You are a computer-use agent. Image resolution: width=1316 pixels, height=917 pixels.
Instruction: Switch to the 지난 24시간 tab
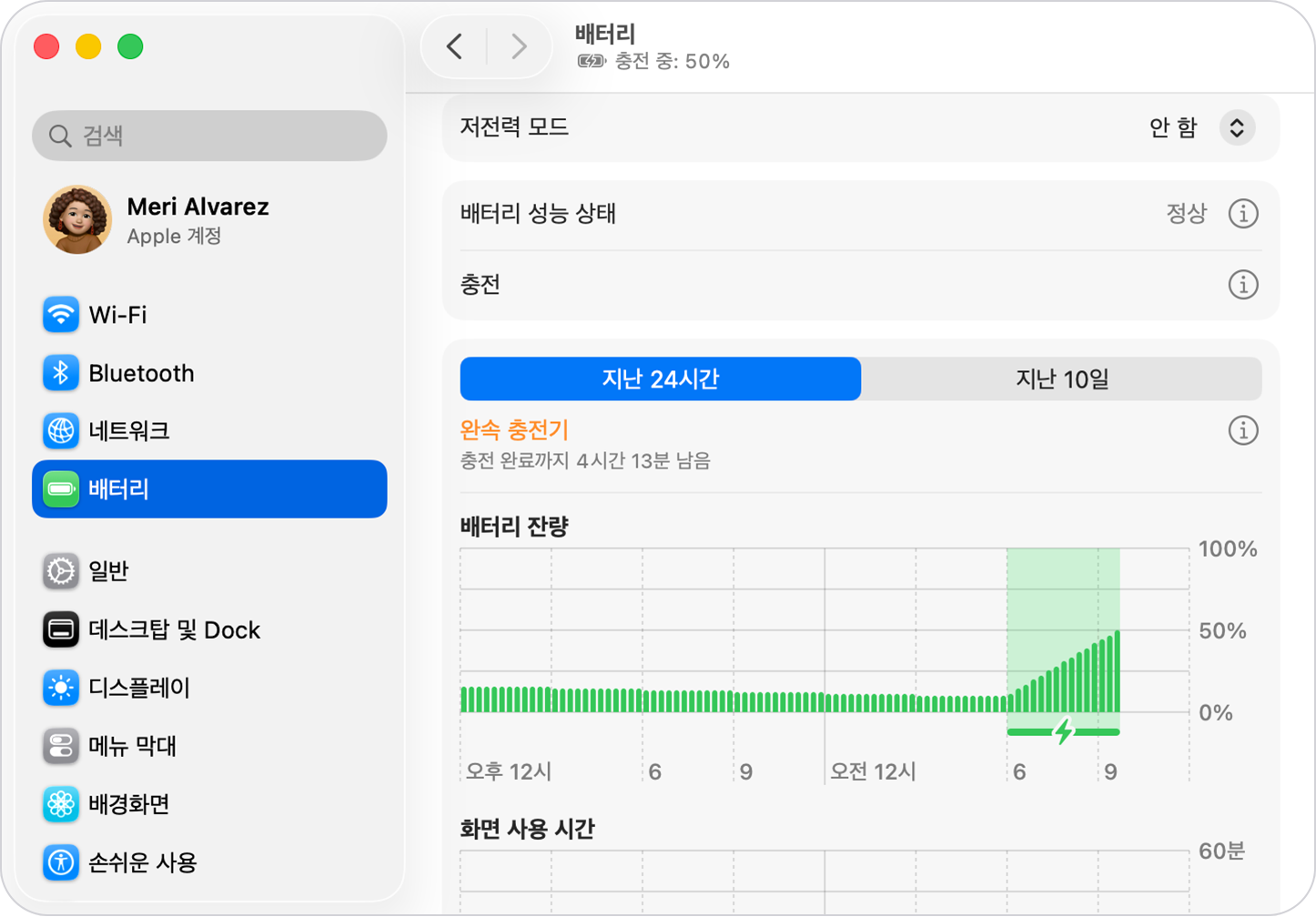[661, 378]
